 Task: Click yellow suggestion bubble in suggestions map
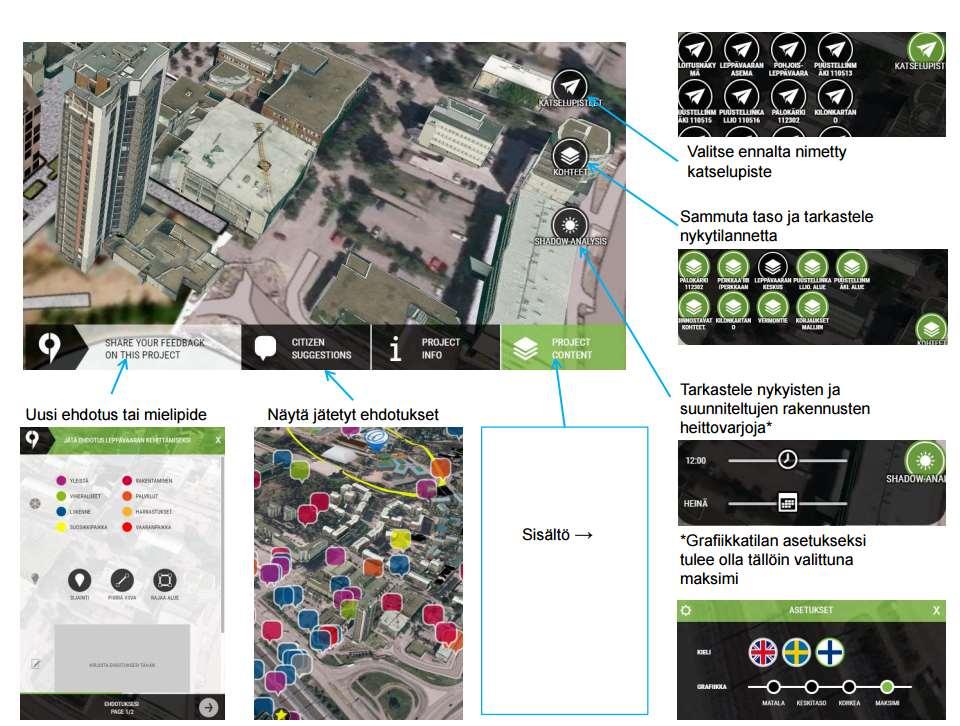click(x=400, y=539)
